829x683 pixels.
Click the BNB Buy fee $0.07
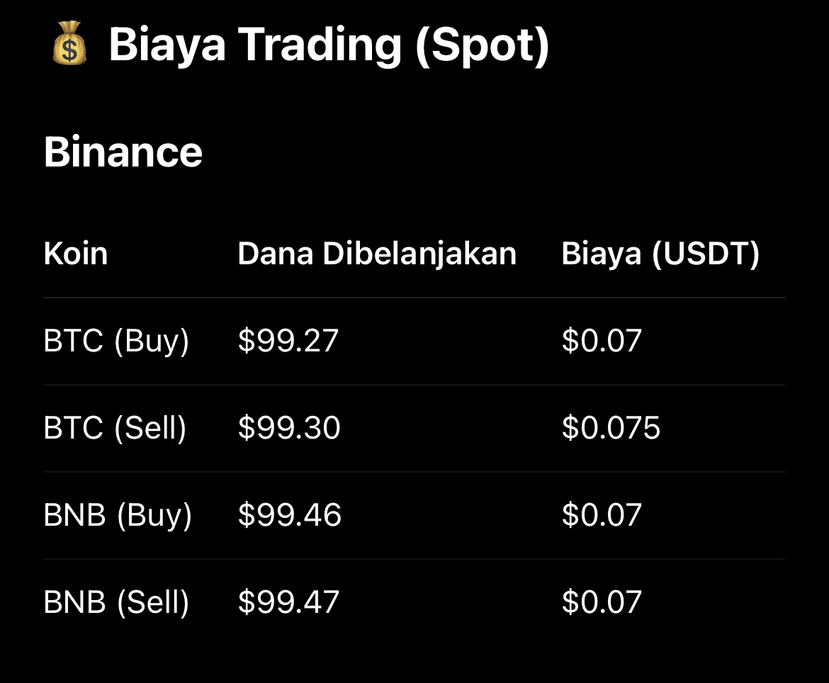click(x=602, y=514)
